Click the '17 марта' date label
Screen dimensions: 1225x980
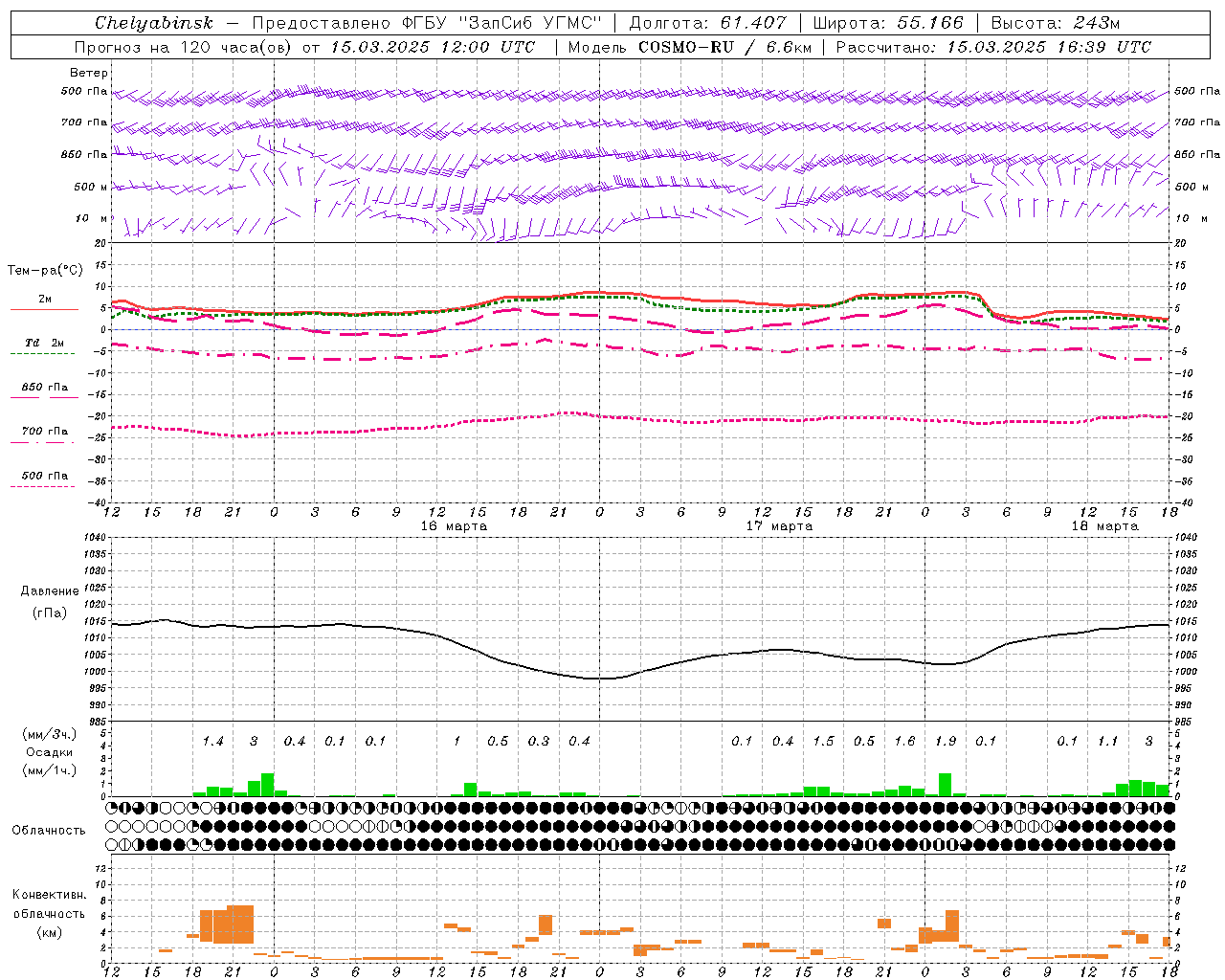[779, 526]
